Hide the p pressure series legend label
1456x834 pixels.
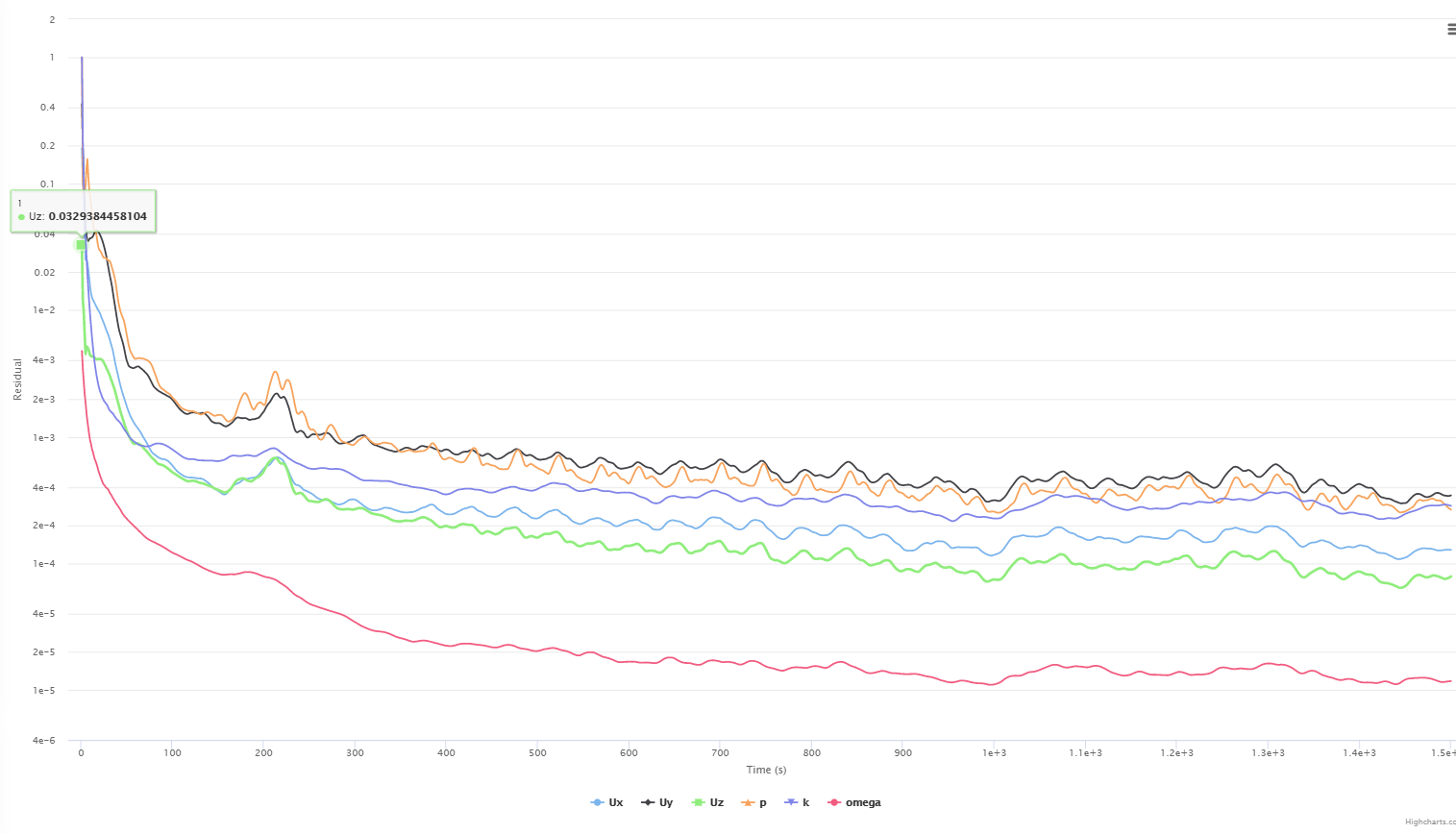pyautogui.click(x=763, y=803)
